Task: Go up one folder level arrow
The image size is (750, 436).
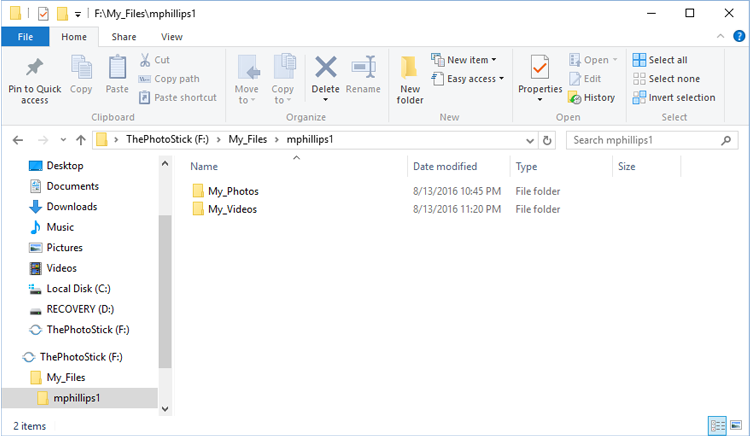Action: coord(81,140)
